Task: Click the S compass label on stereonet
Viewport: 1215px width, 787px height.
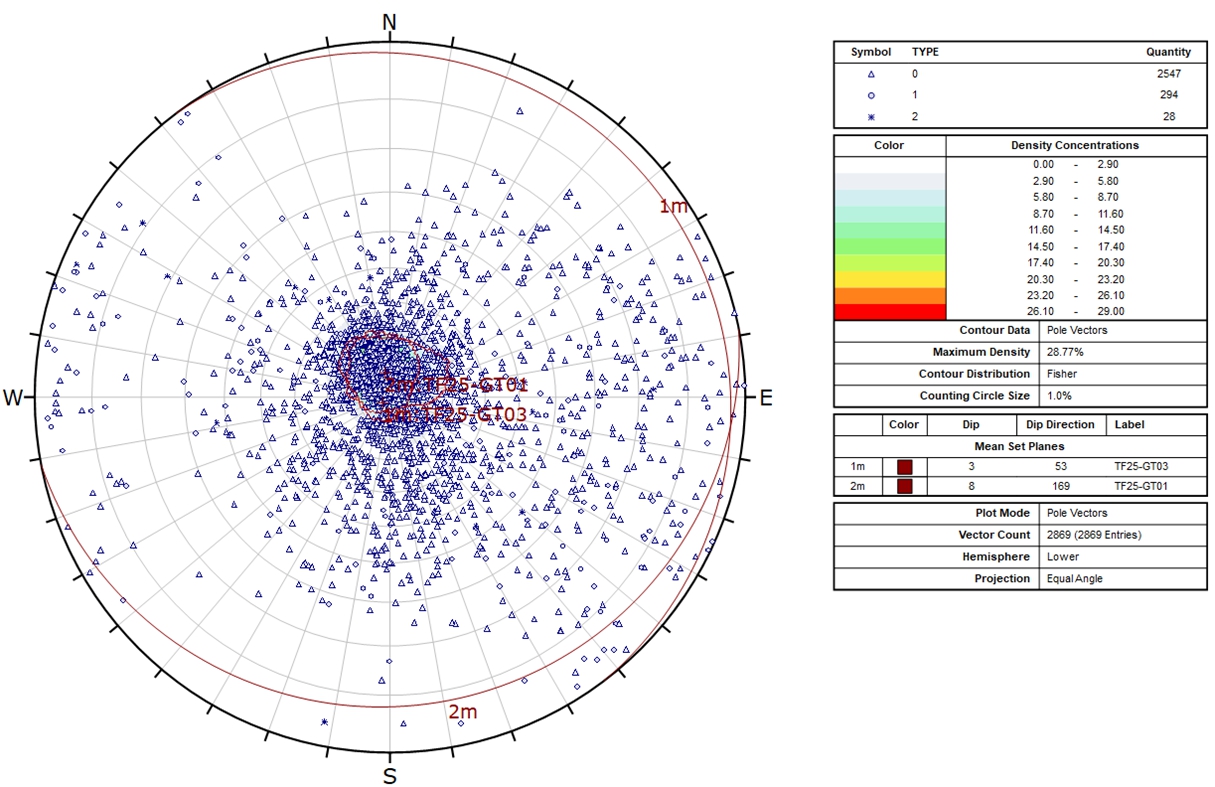Action: (390, 776)
